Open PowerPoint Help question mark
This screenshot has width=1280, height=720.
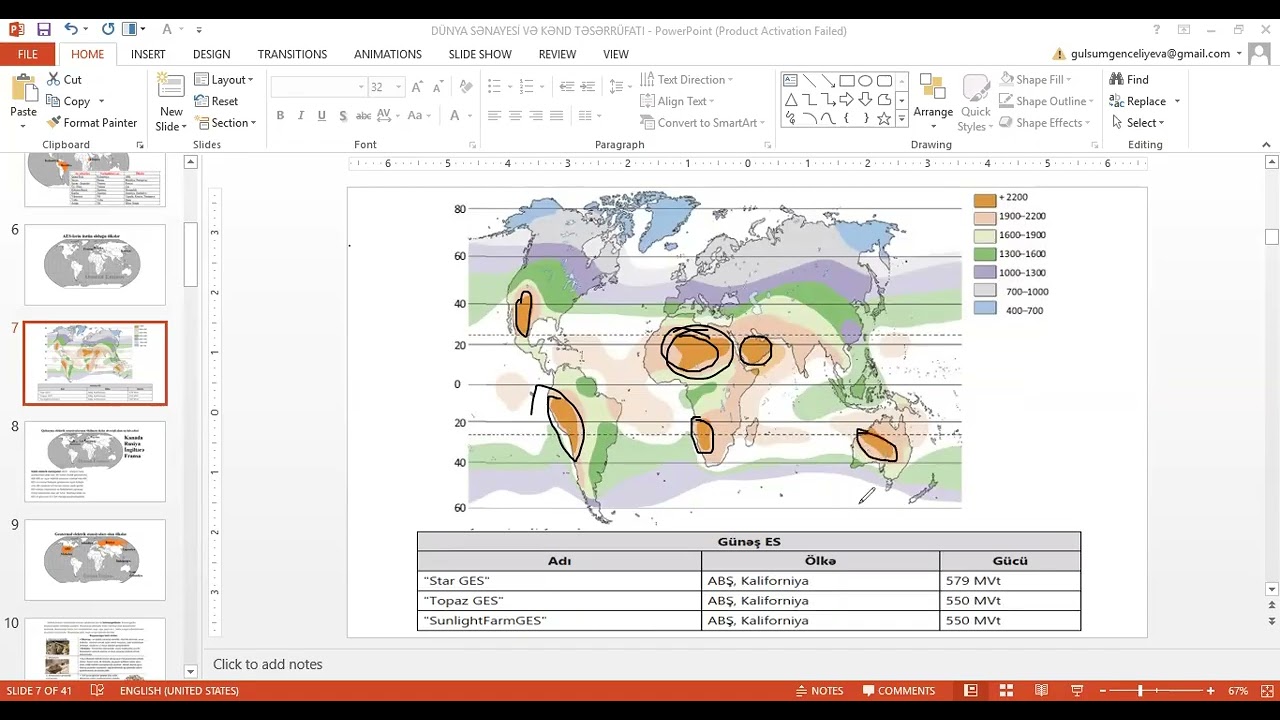(1156, 30)
